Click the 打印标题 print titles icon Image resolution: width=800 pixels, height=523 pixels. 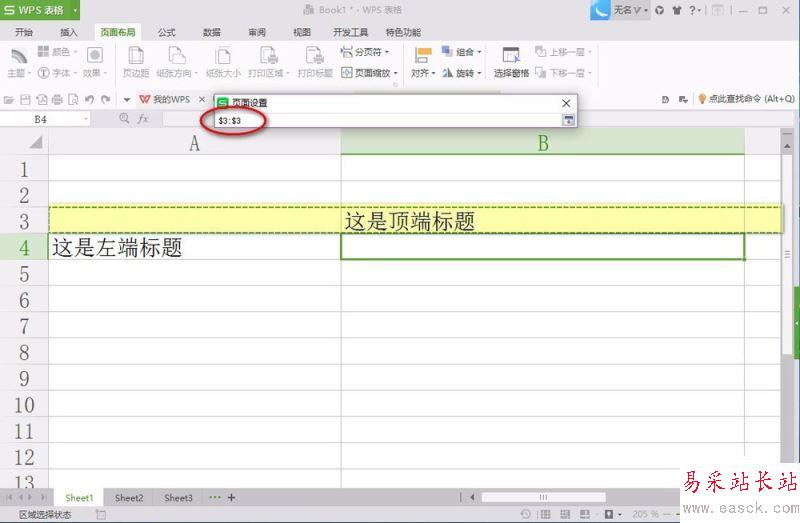[x=315, y=61]
